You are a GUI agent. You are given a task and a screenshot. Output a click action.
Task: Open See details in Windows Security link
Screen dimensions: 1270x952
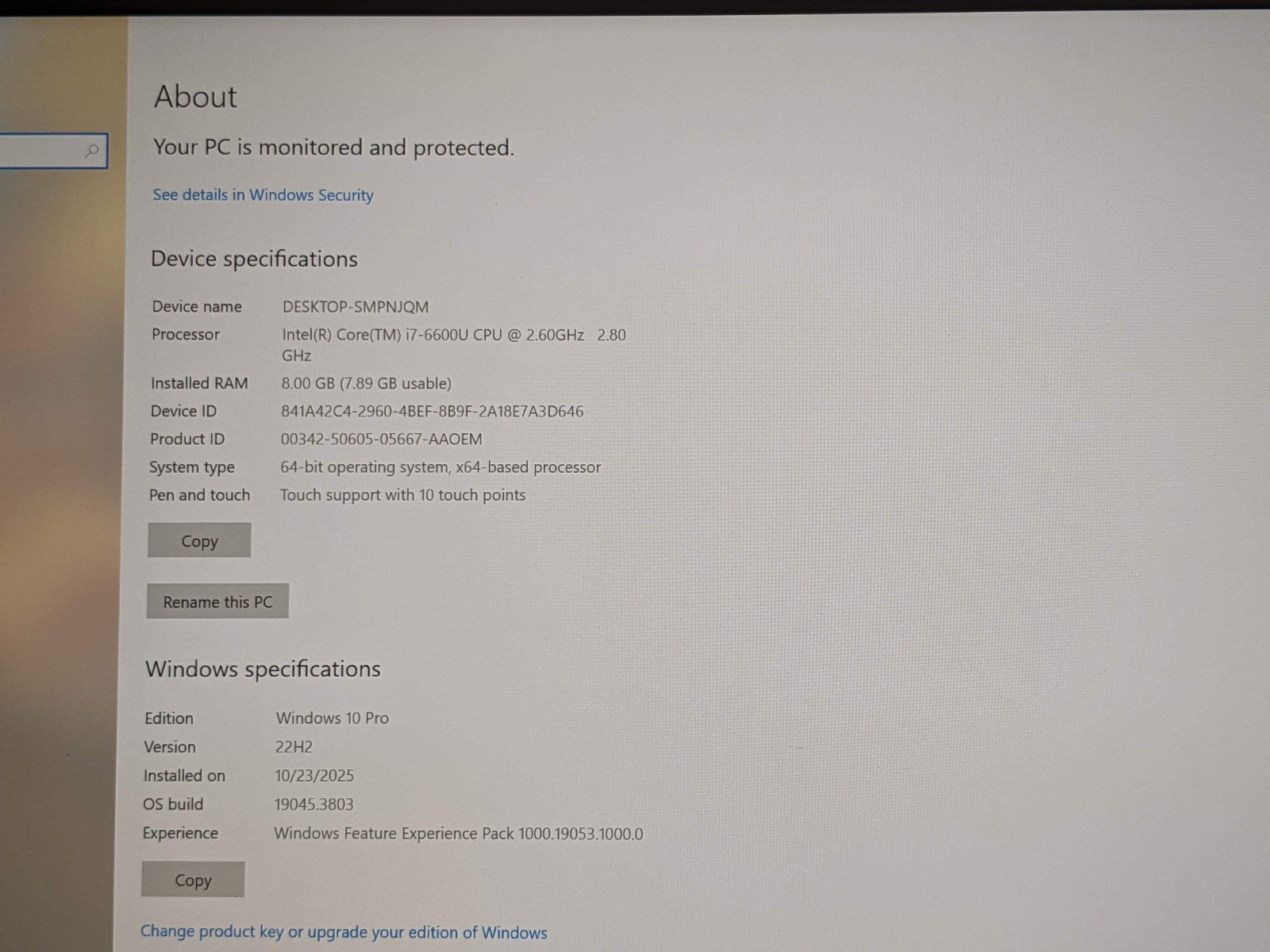(263, 195)
